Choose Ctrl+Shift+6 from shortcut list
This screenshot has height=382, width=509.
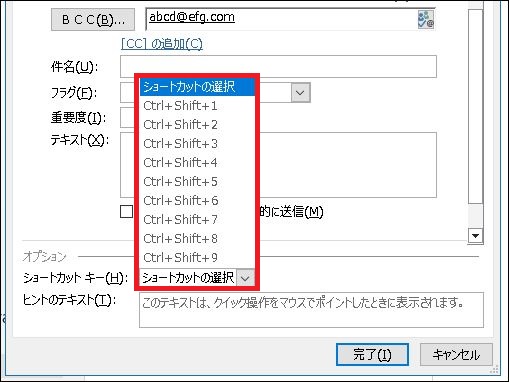tap(197, 201)
